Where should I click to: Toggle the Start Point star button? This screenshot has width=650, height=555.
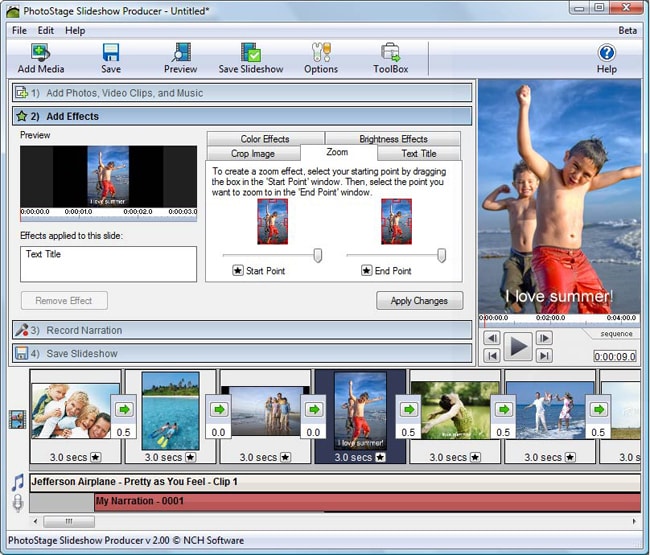click(x=238, y=271)
